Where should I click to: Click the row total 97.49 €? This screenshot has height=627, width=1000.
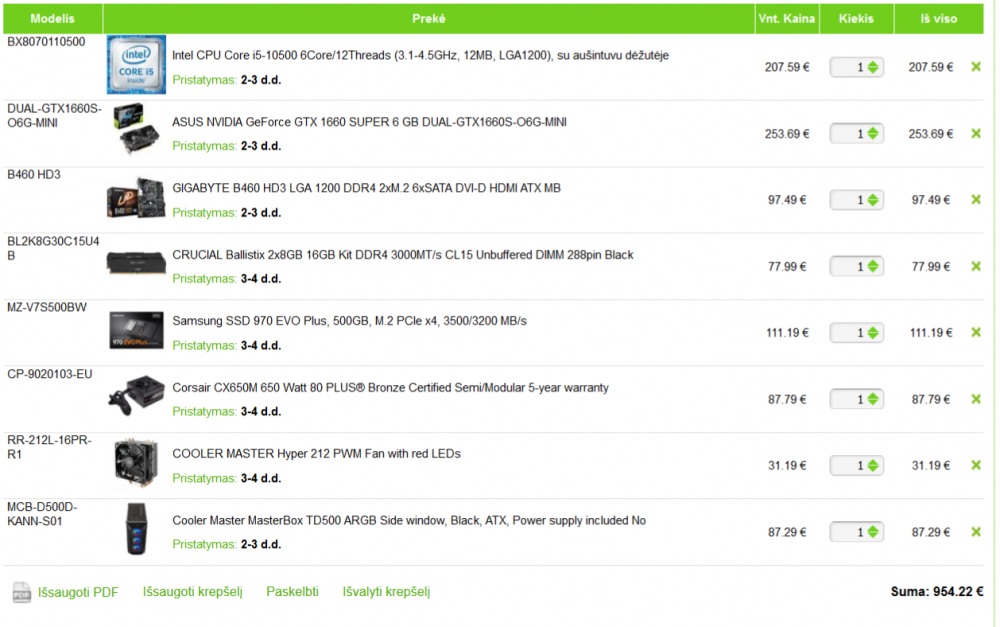click(x=930, y=200)
